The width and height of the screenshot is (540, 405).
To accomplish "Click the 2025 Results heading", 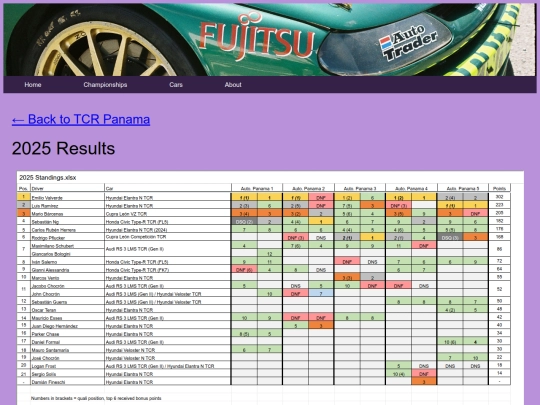I will [x=63, y=148].
